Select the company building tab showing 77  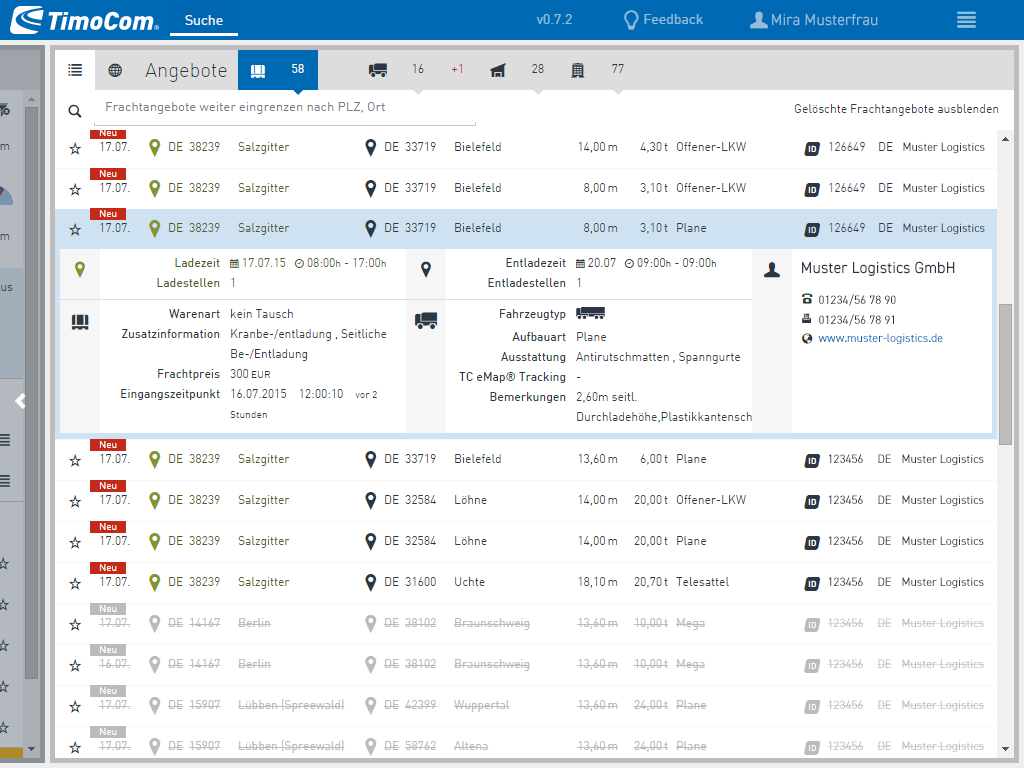tap(597, 69)
